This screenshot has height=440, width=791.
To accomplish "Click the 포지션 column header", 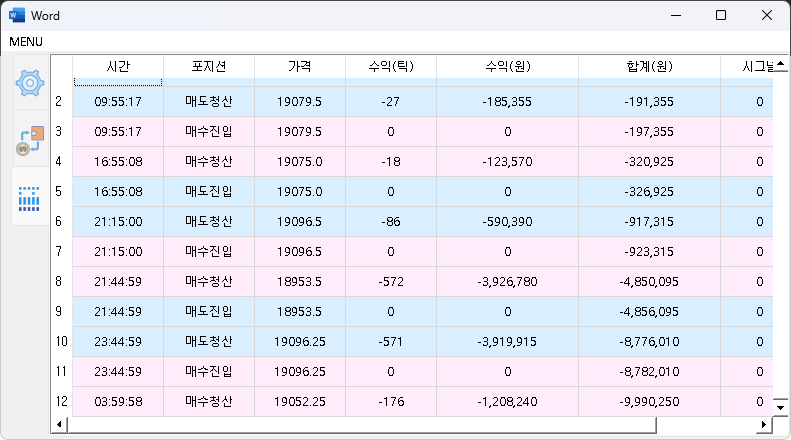I will (x=209, y=66).
